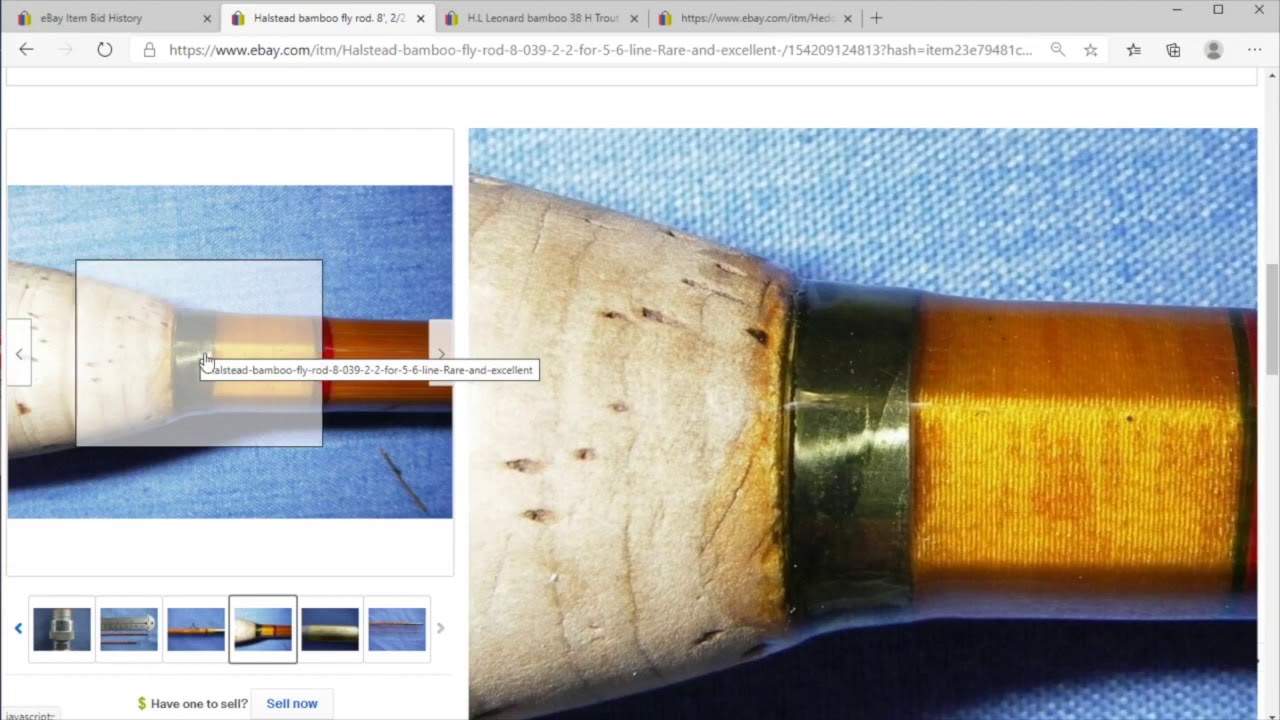1280x720 pixels.
Task: Select the cork handle thumbnail
Action: (x=330, y=629)
